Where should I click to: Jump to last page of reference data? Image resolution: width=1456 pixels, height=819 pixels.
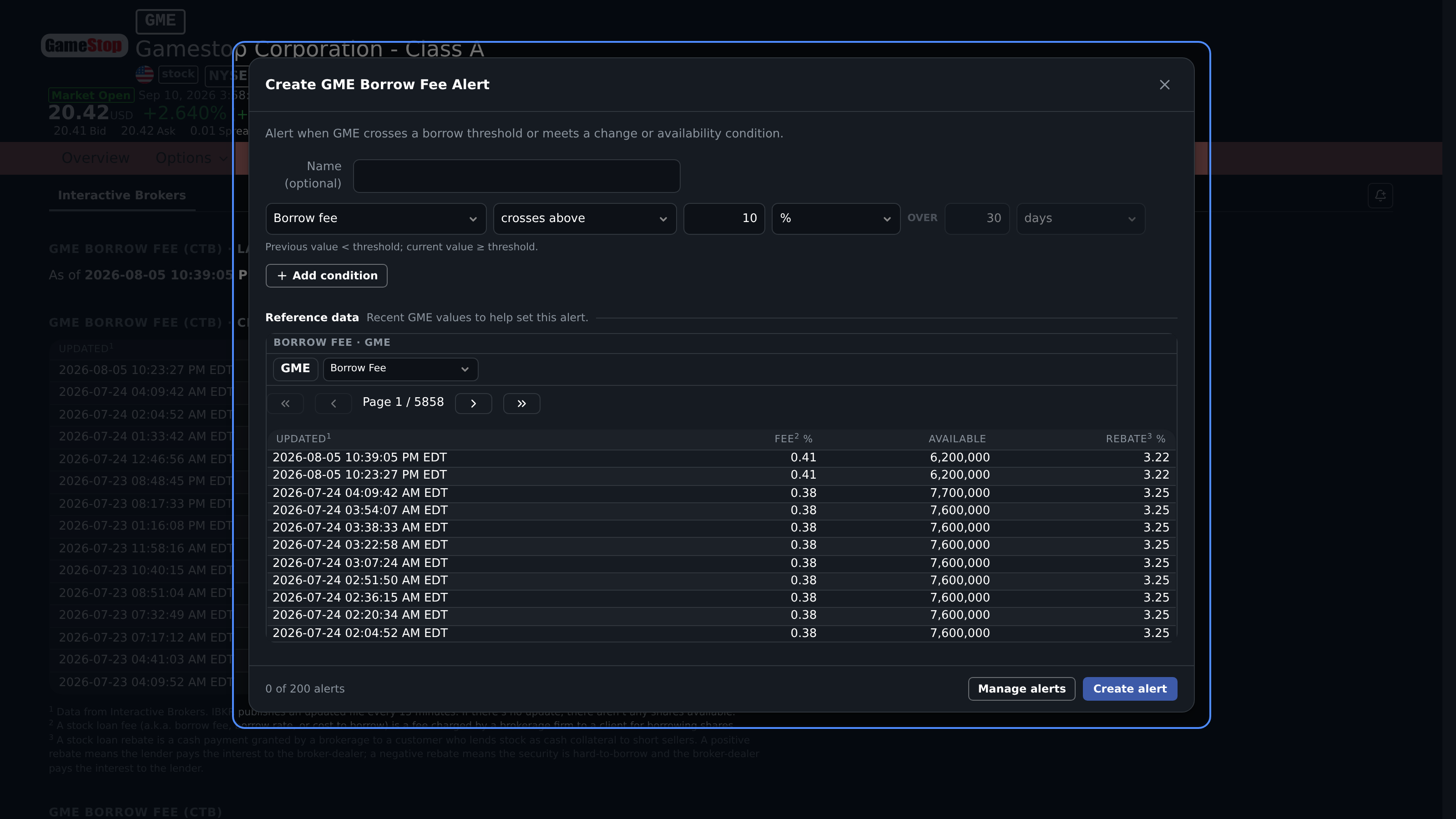522,404
